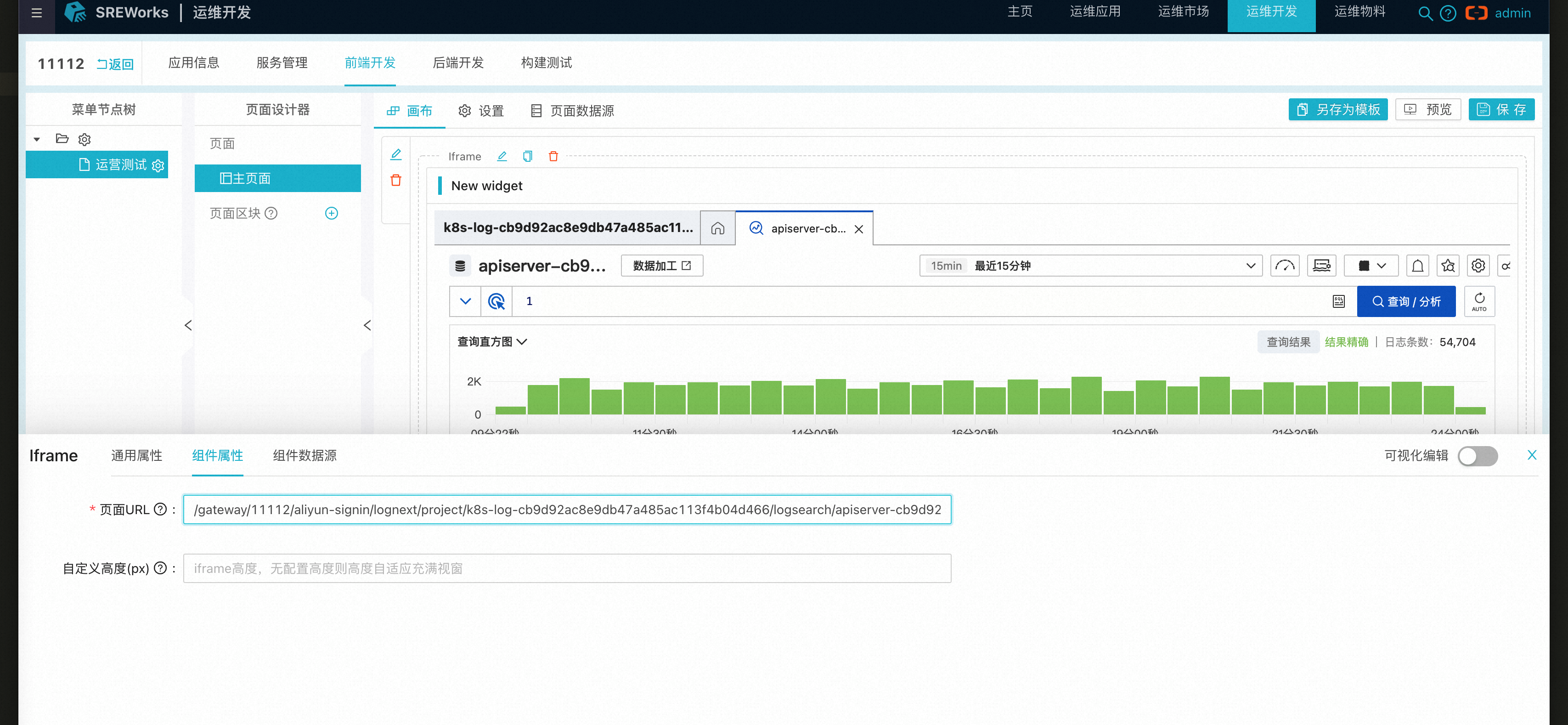Viewport: 1568px width, 725px height.
Task: Switch to 通用属性 tab
Action: coord(136,455)
